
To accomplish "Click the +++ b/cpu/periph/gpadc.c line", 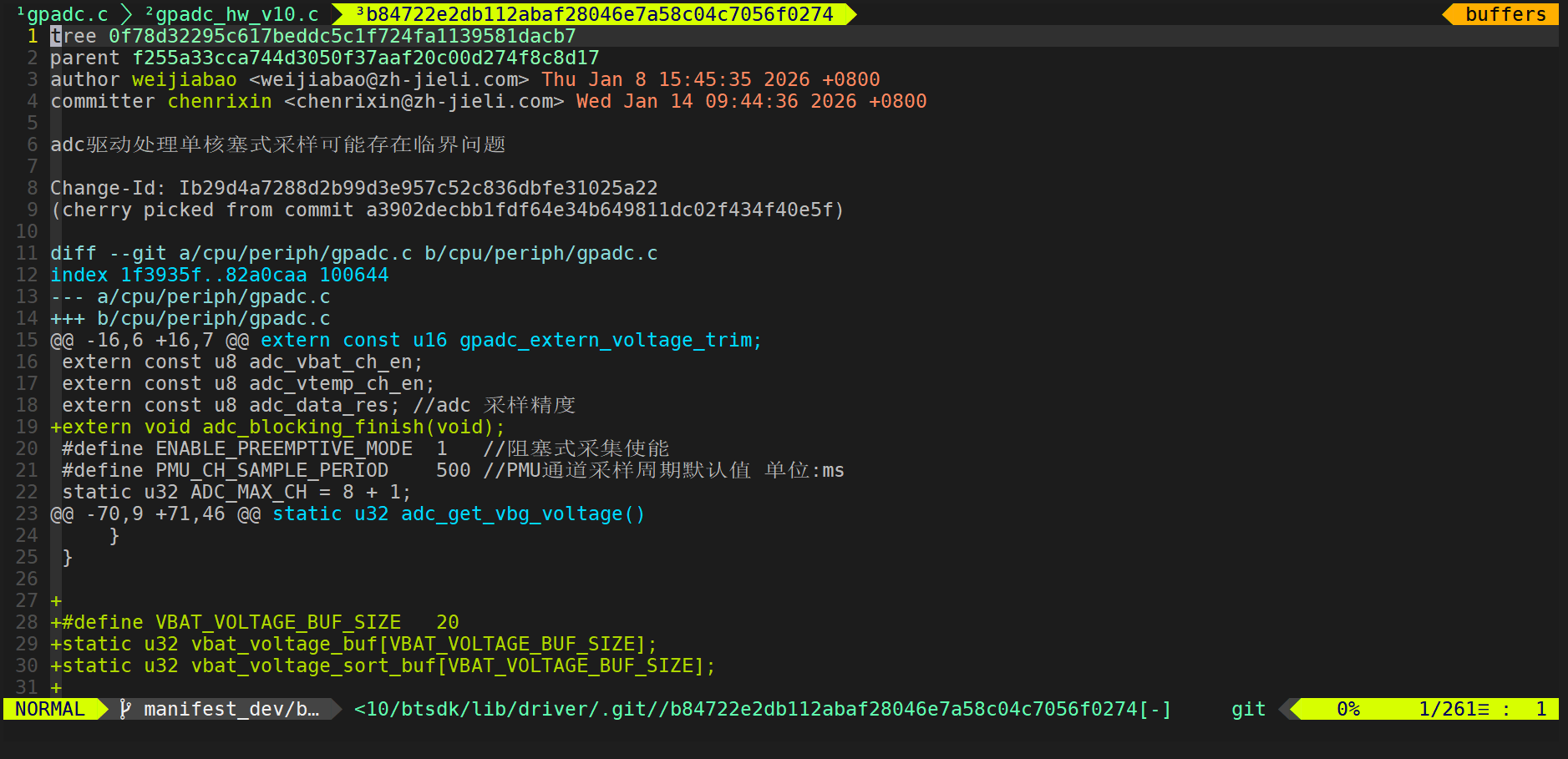I will point(190,318).
